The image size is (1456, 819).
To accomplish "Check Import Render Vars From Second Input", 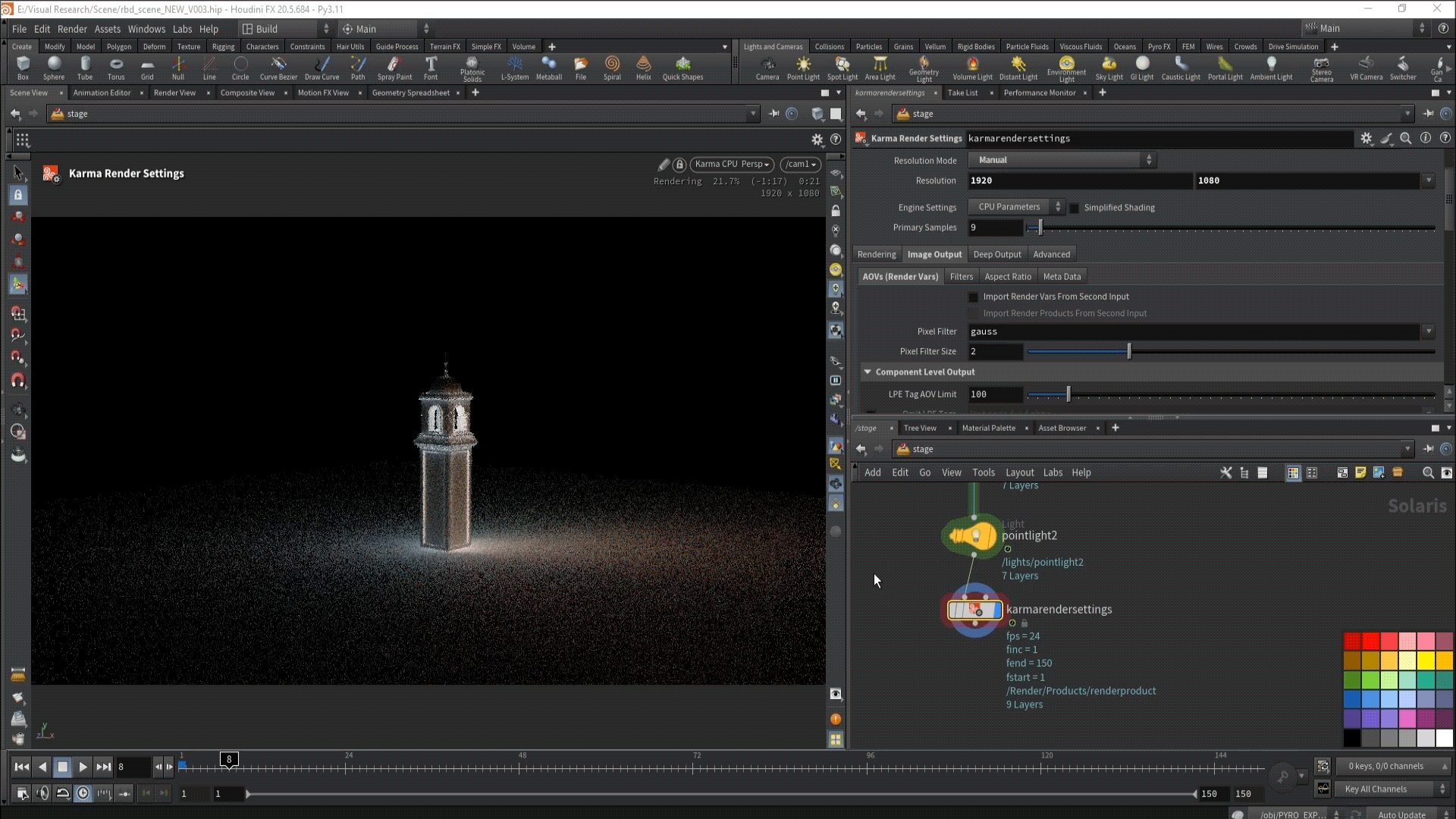I will 974,297.
